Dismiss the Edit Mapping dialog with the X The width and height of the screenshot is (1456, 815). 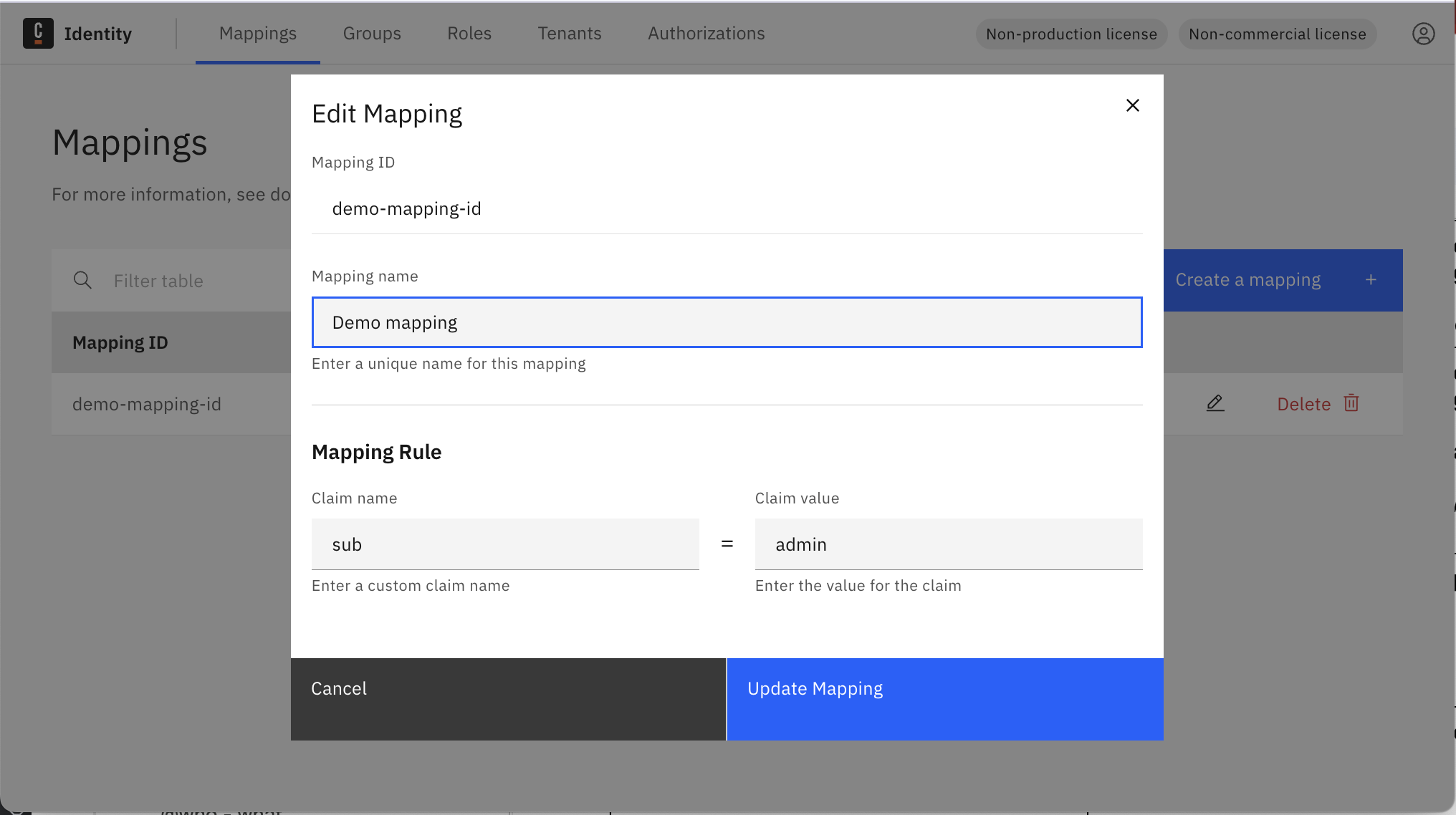[x=1132, y=105]
